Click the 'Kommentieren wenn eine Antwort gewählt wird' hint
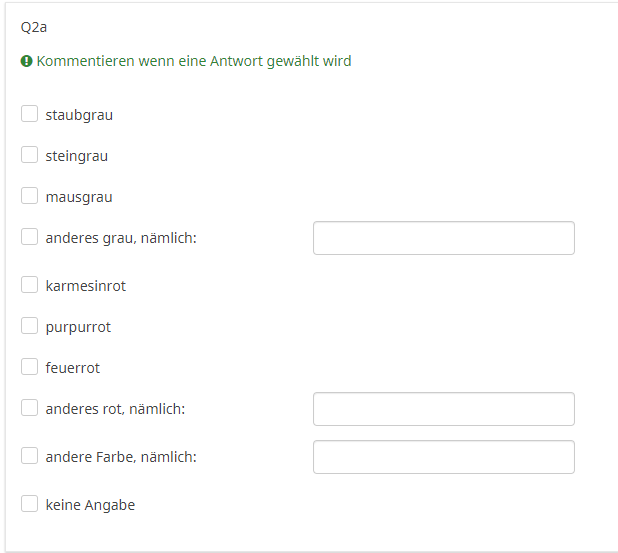This screenshot has height=553, width=618. coord(194,61)
